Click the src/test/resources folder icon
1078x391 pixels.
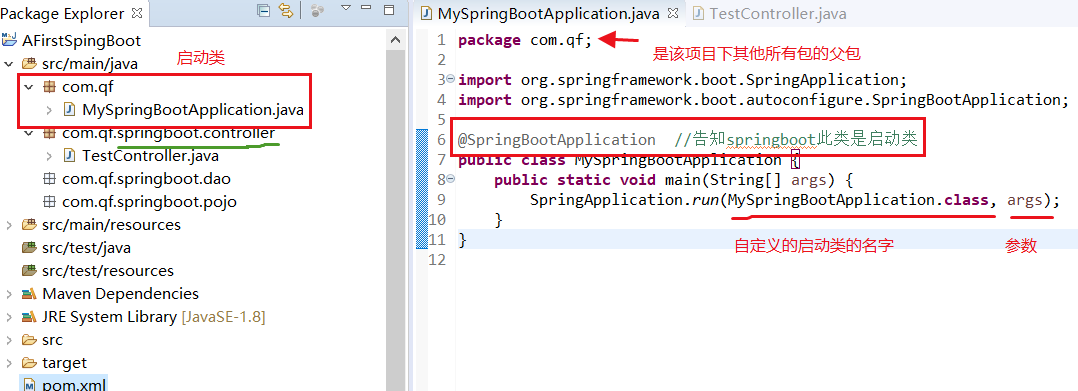click(30, 271)
